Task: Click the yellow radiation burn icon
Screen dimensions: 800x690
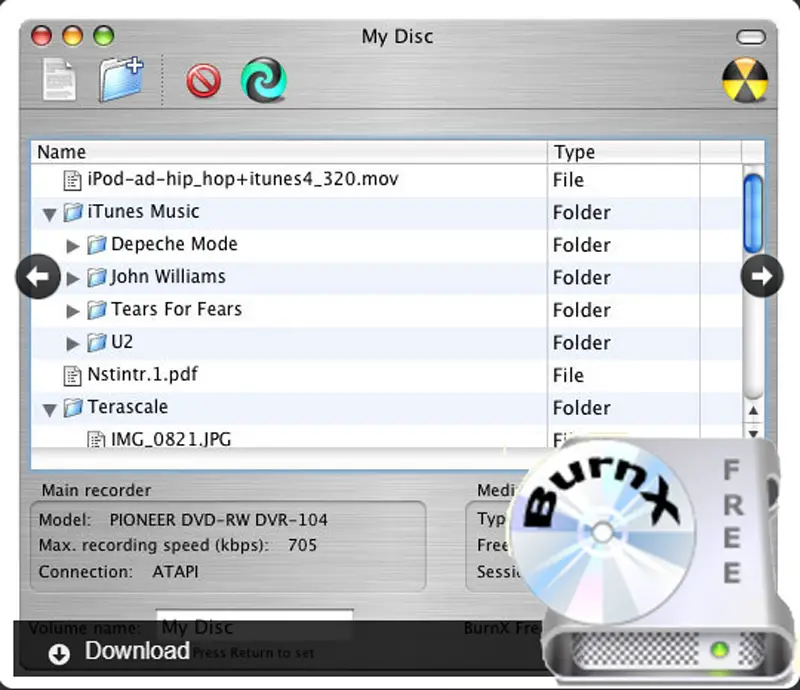Action: [745, 80]
